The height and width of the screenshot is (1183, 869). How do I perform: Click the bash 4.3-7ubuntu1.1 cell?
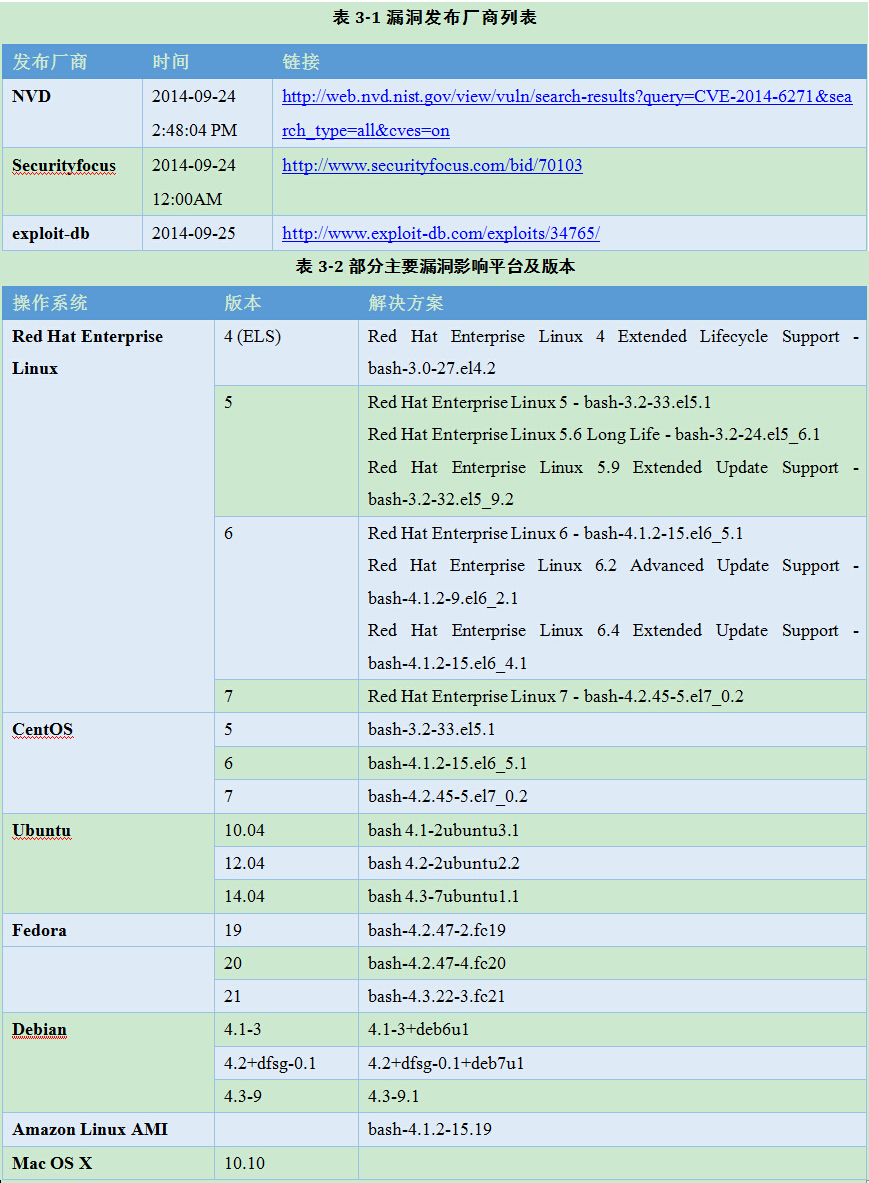coord(613,896)
